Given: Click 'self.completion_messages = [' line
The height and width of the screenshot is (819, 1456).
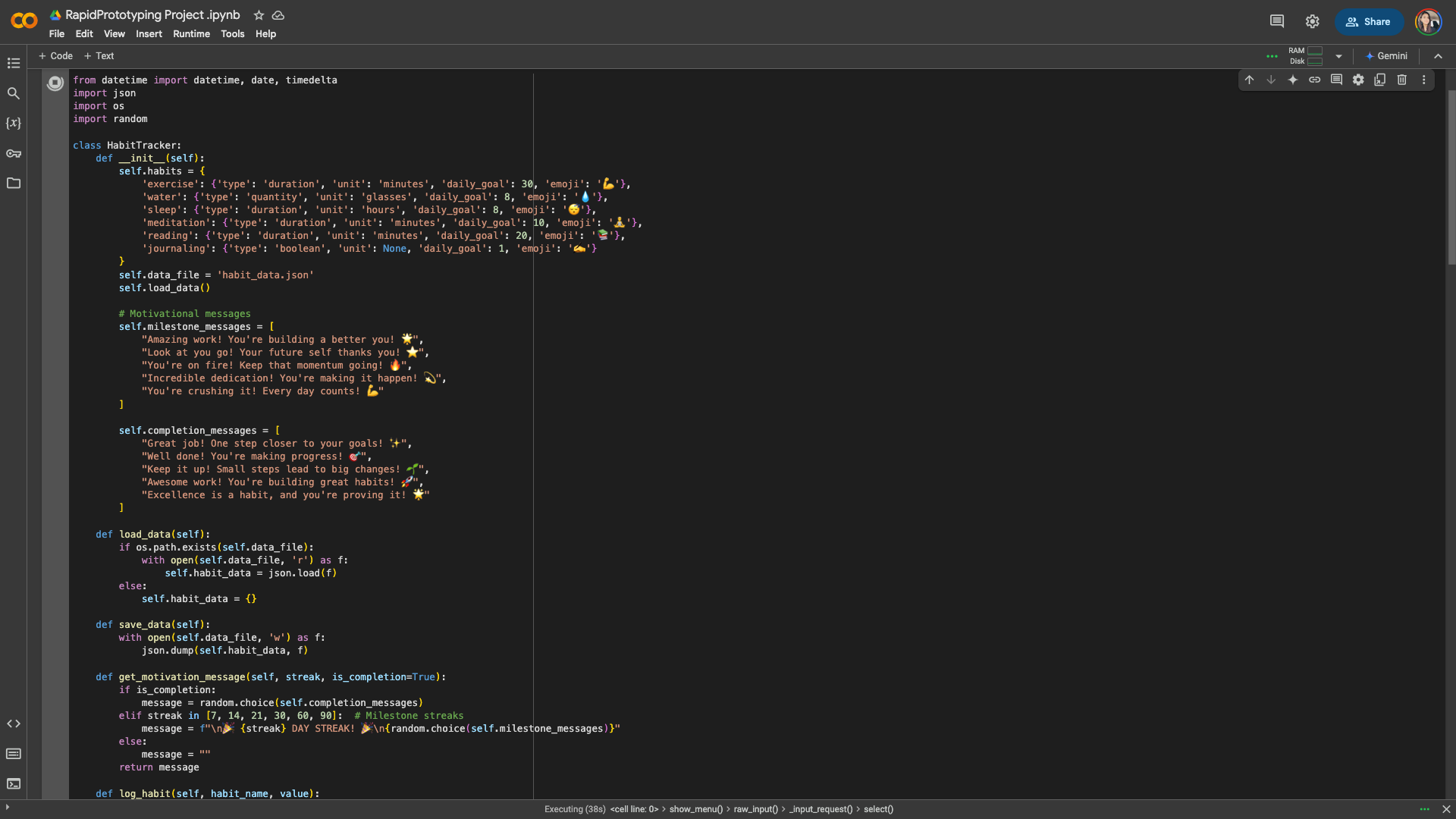Looking at the screenshot, I should 199,430.
